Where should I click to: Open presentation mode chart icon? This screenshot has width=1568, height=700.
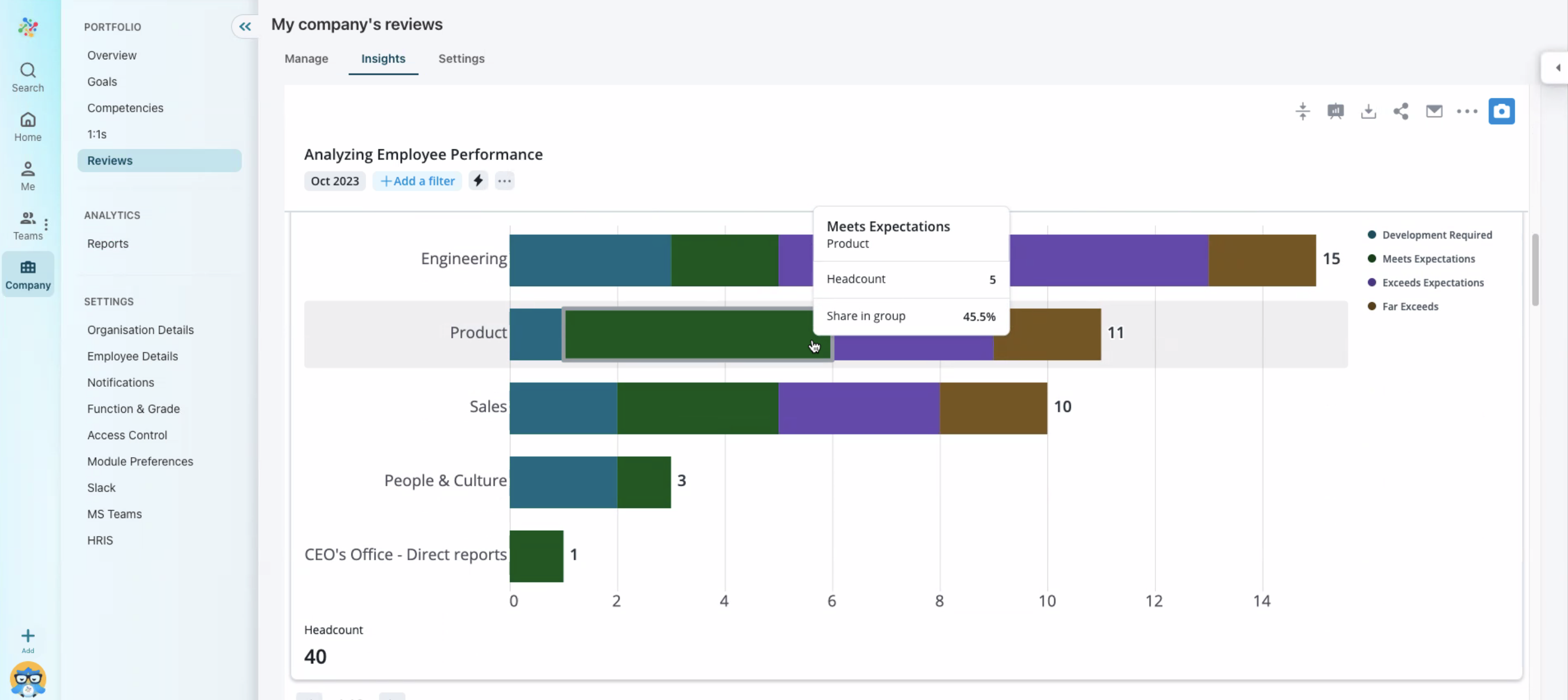(x=1335, y=111)
